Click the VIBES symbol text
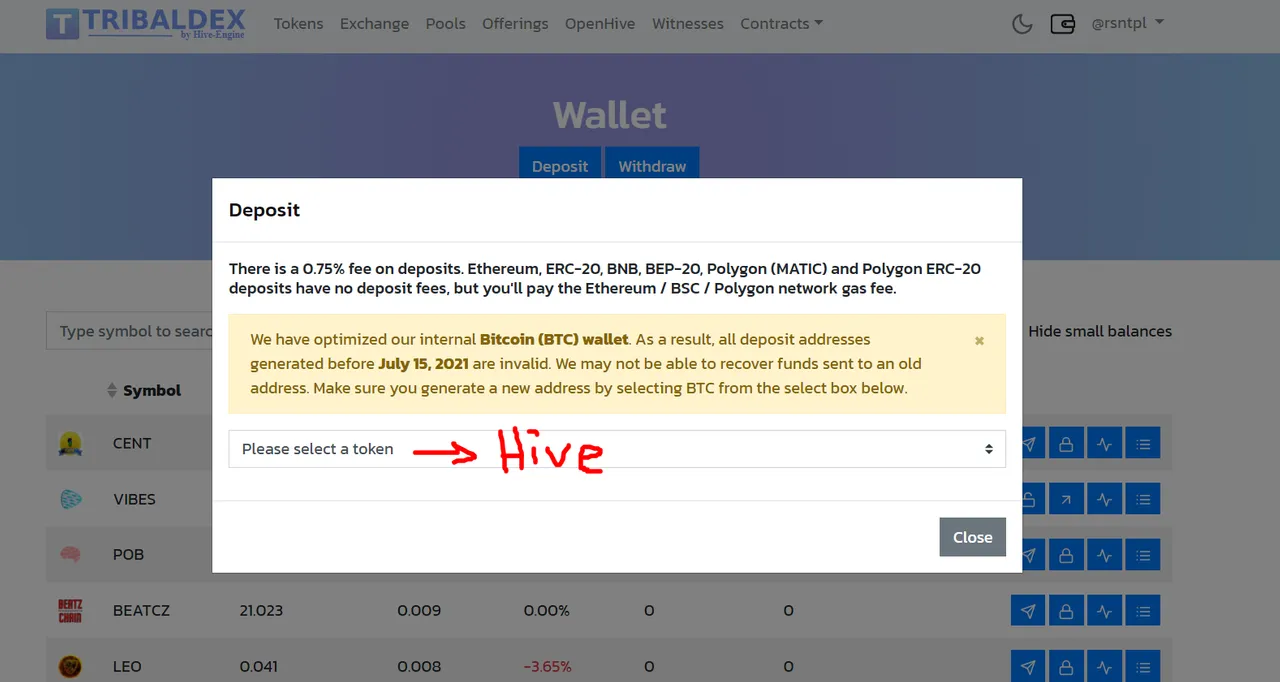This screenshot has height=682, width=1280. [134, 499]
